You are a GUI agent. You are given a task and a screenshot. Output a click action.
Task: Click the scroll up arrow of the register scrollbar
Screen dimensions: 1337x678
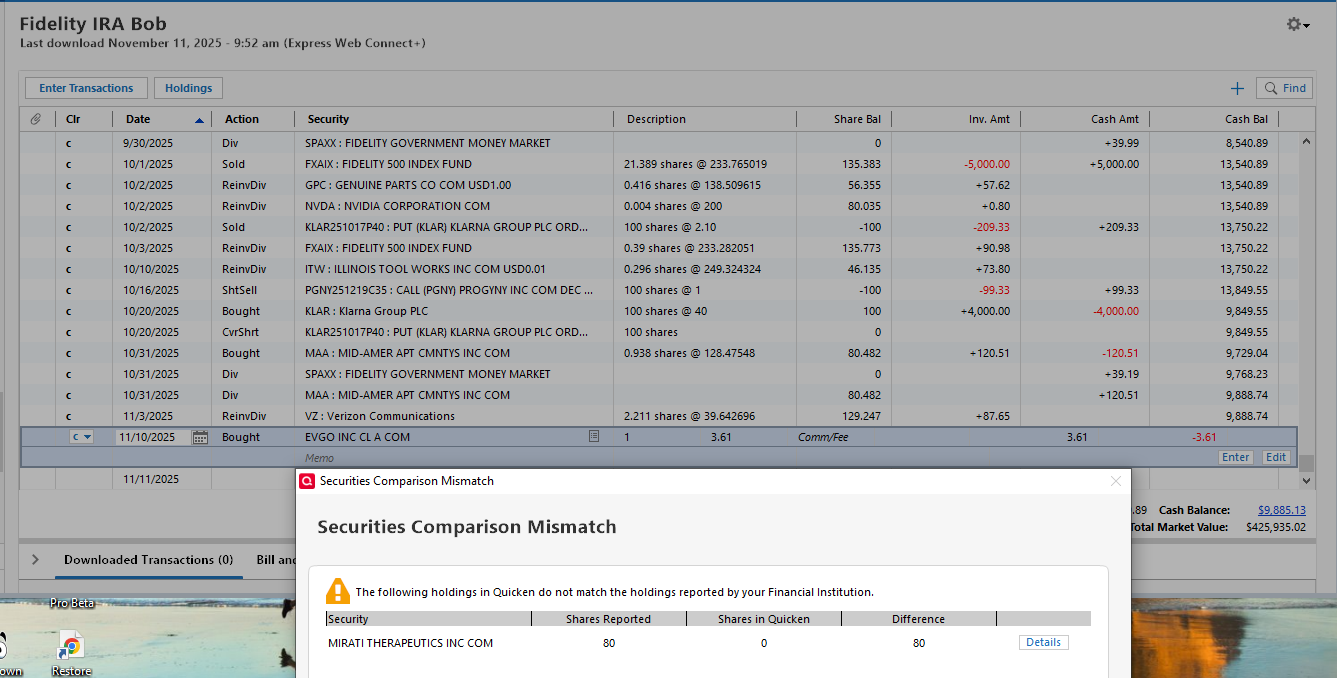(1306, 142)
